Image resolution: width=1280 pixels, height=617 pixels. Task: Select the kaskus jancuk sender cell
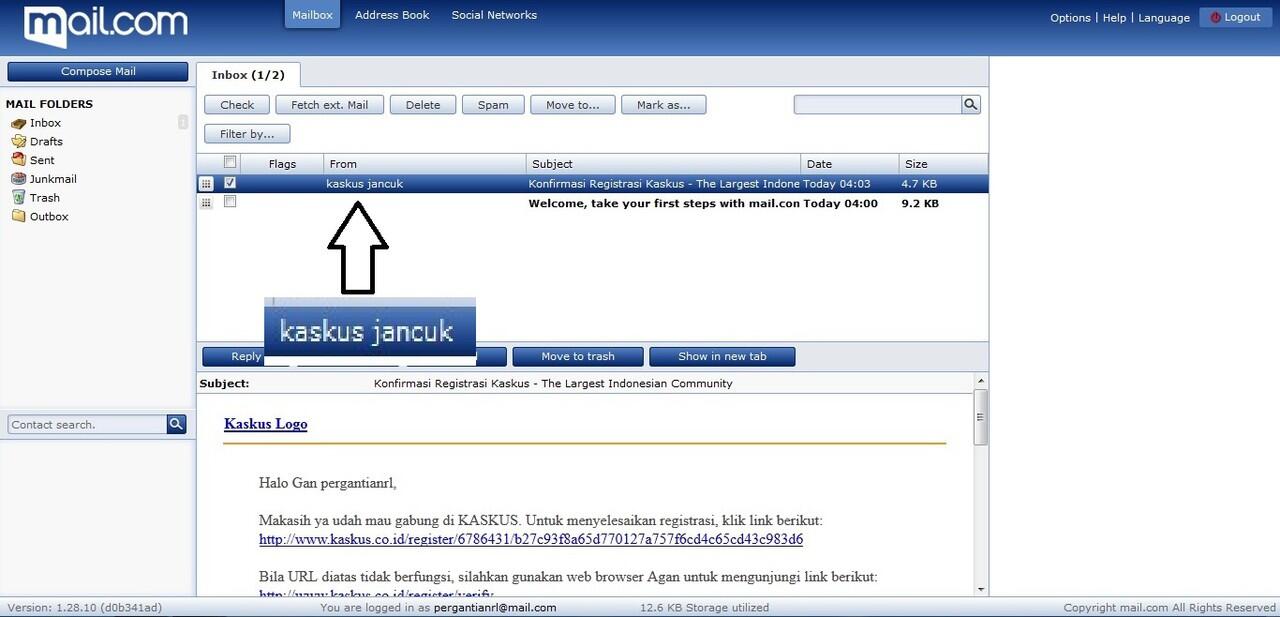coord(365,184)
